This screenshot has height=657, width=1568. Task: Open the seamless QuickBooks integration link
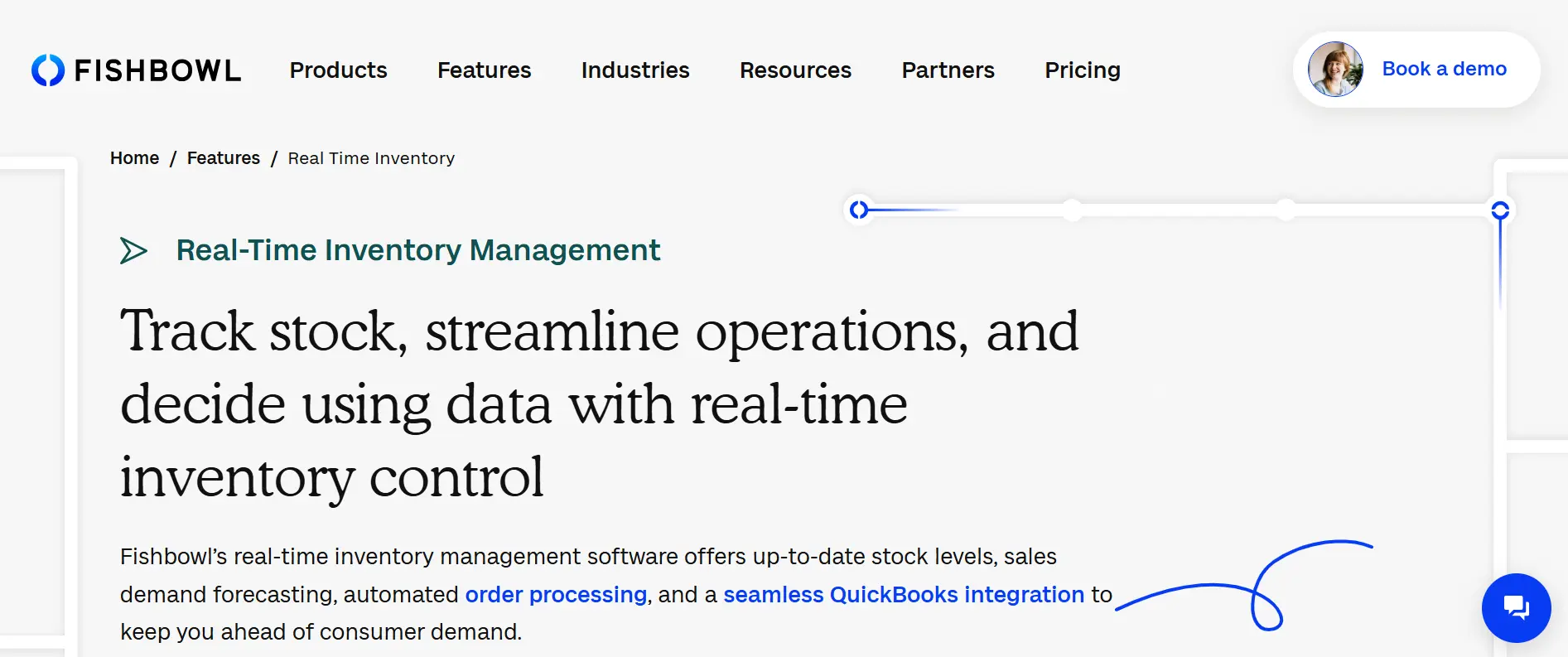(903, 595)
